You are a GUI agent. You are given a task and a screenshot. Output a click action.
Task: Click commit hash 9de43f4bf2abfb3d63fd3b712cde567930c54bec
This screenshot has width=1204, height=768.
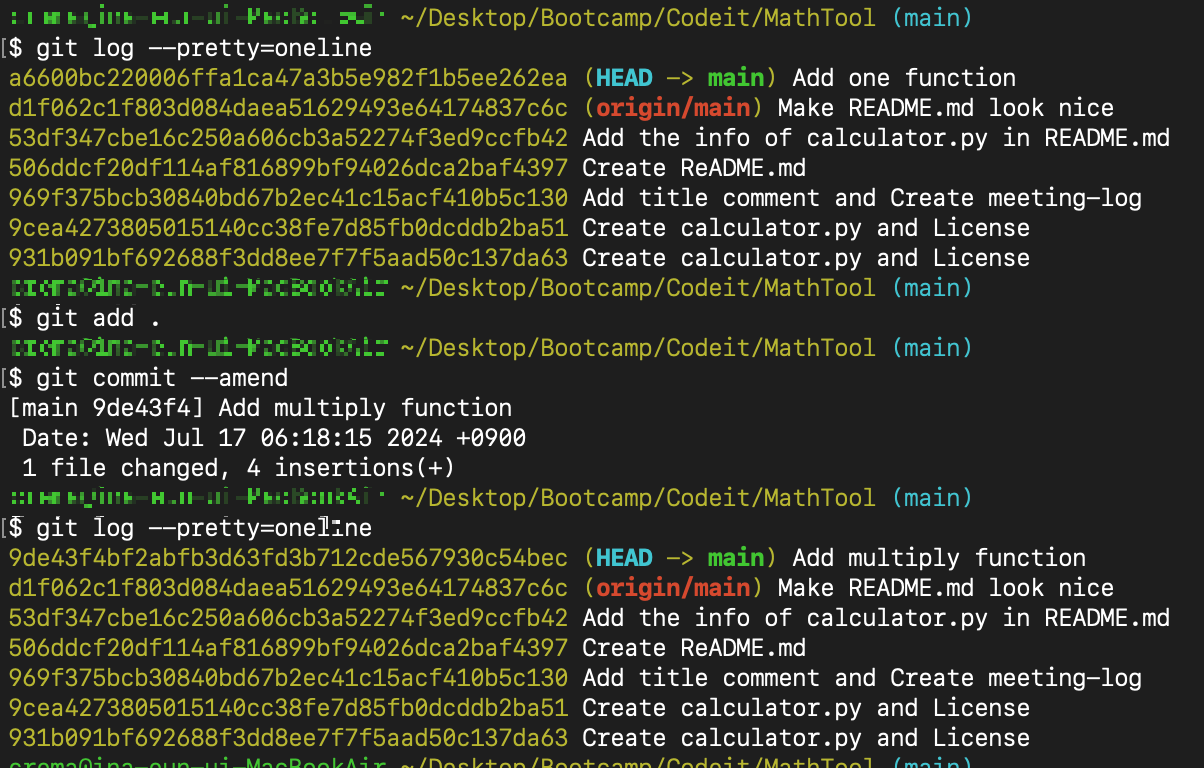288,558
